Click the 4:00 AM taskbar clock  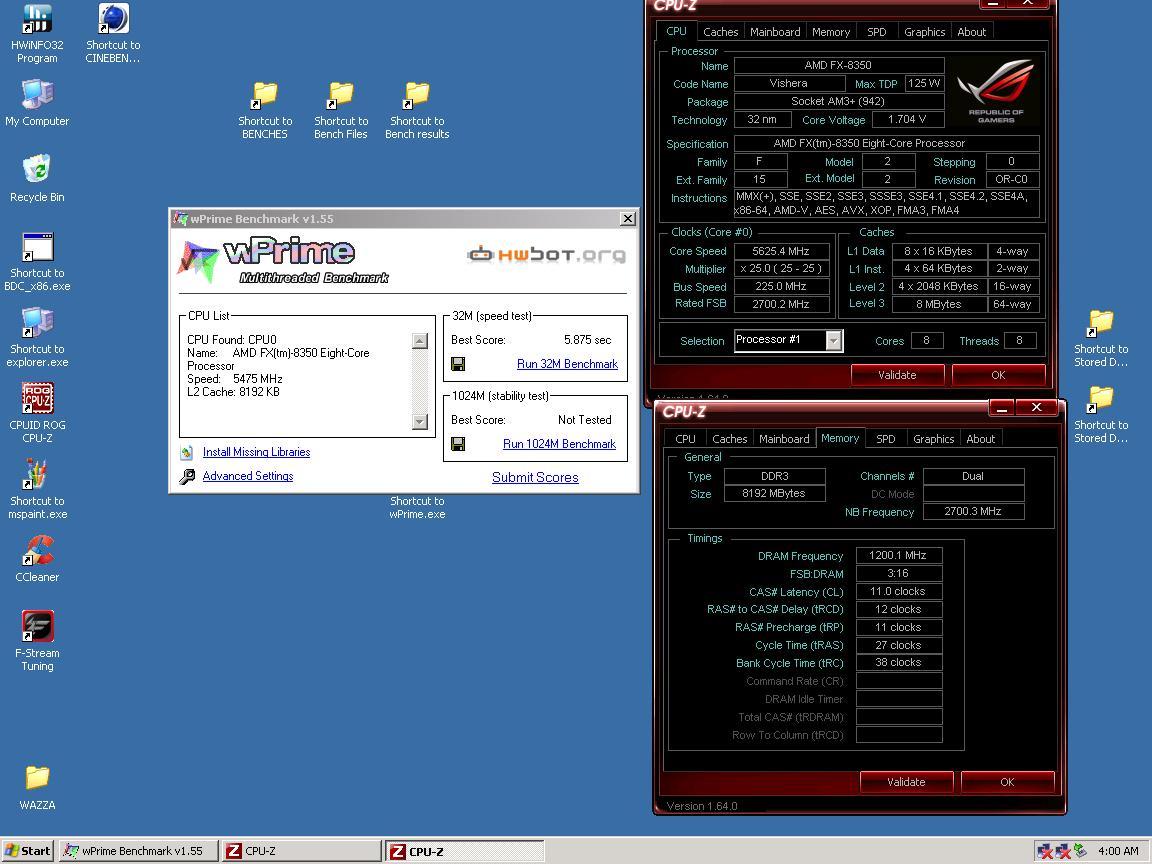(1117, 851)
